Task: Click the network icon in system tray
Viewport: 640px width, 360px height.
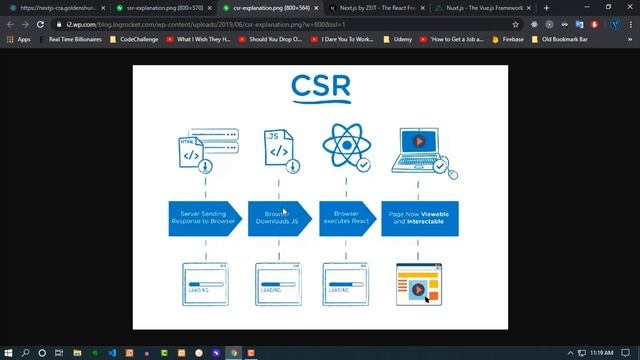Action: (x=582, y=353)
